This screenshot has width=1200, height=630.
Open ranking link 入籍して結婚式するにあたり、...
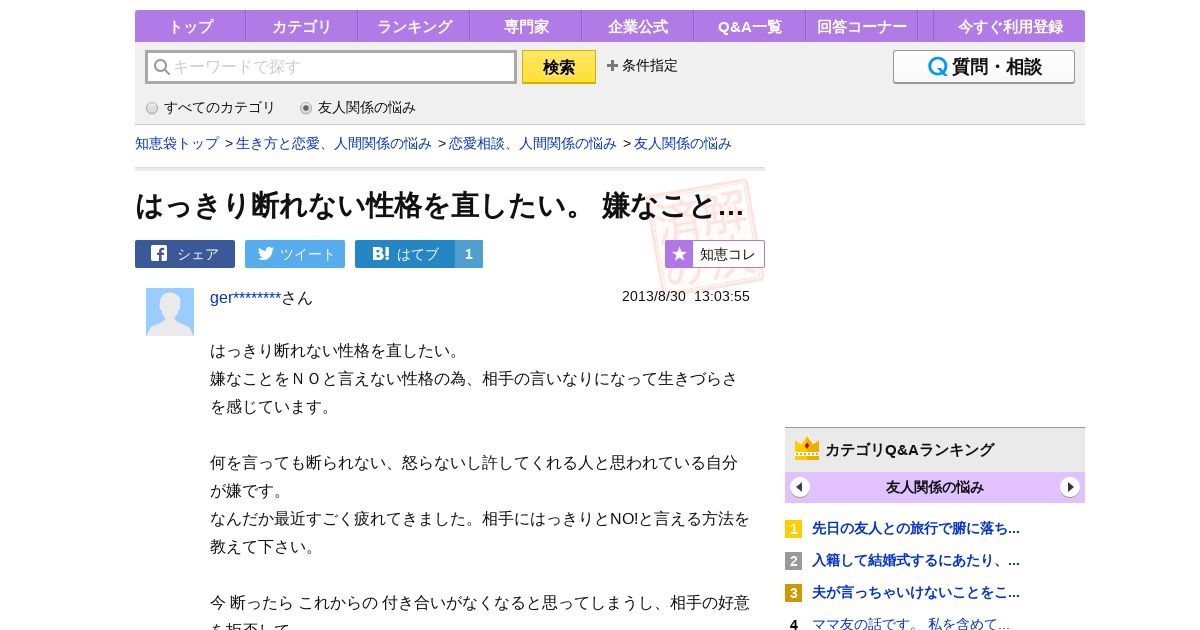click(916, 560)
